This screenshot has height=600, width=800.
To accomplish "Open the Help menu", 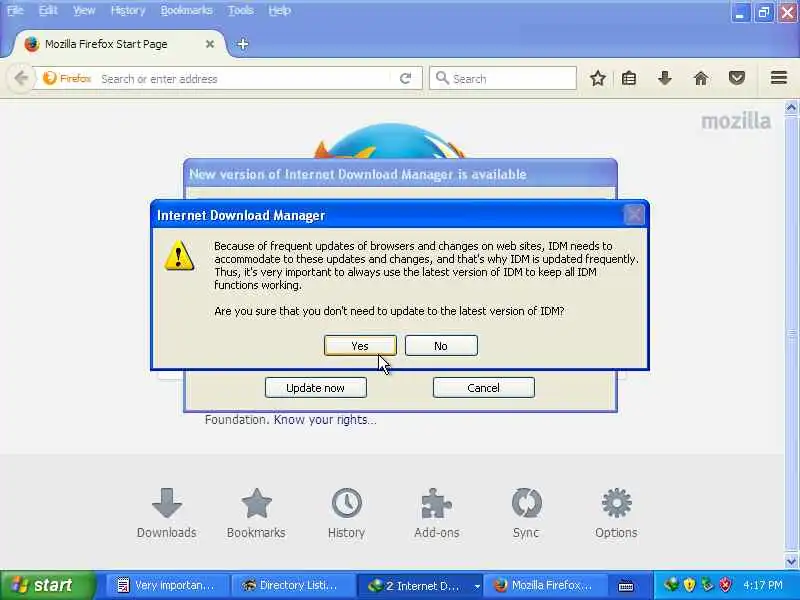I will click(x=279, y=10).
